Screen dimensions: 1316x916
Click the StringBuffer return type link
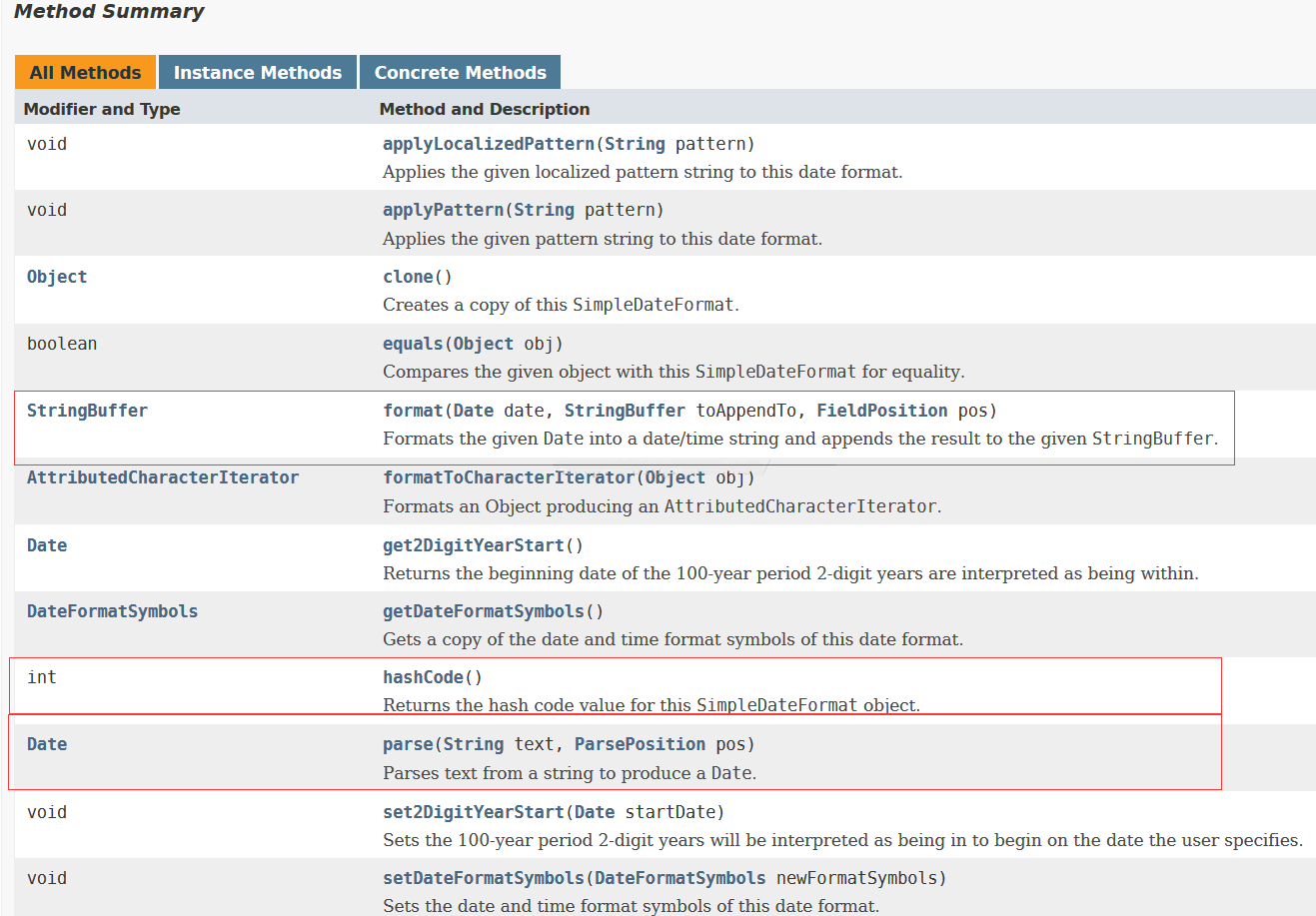pyautogui.click(x=87, y=411)
